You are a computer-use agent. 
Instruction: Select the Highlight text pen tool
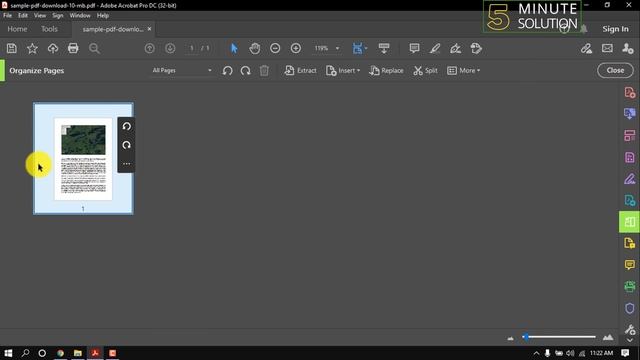[x=435, y=49]
